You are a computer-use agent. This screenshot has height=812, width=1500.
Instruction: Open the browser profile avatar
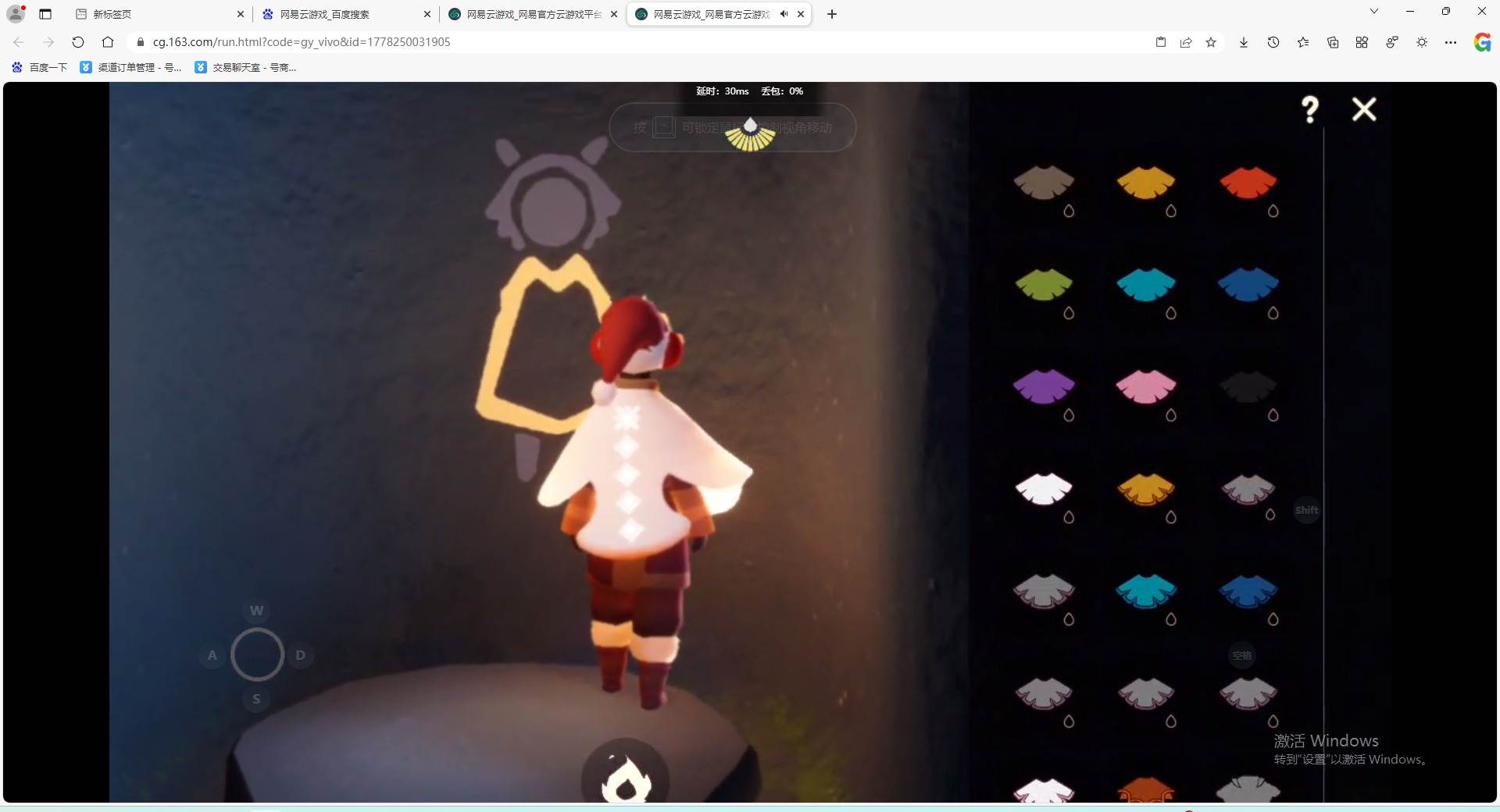(x=16, y=13)
